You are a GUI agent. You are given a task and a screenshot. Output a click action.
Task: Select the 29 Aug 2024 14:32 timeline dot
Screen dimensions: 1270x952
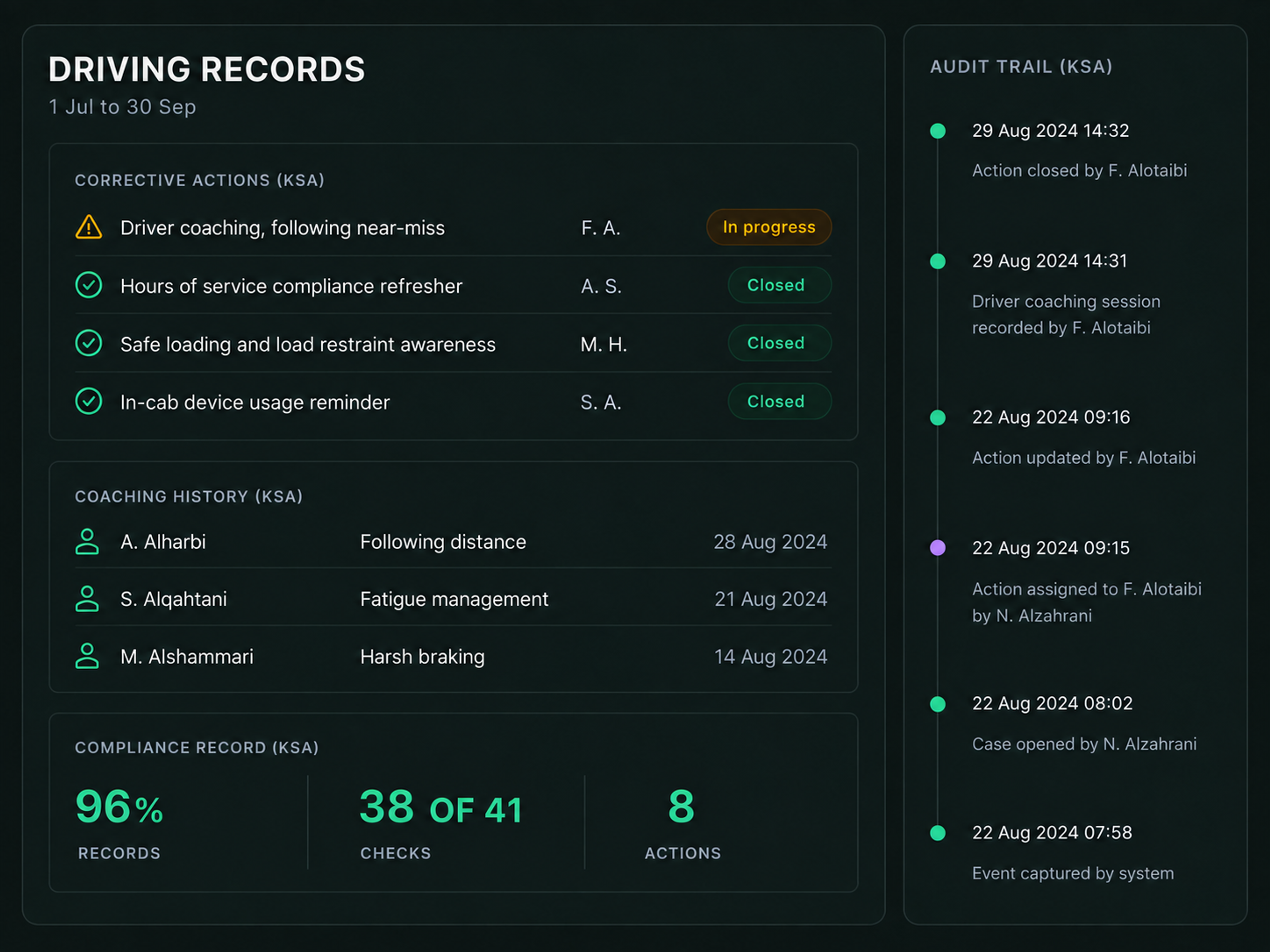coord(938,131)
